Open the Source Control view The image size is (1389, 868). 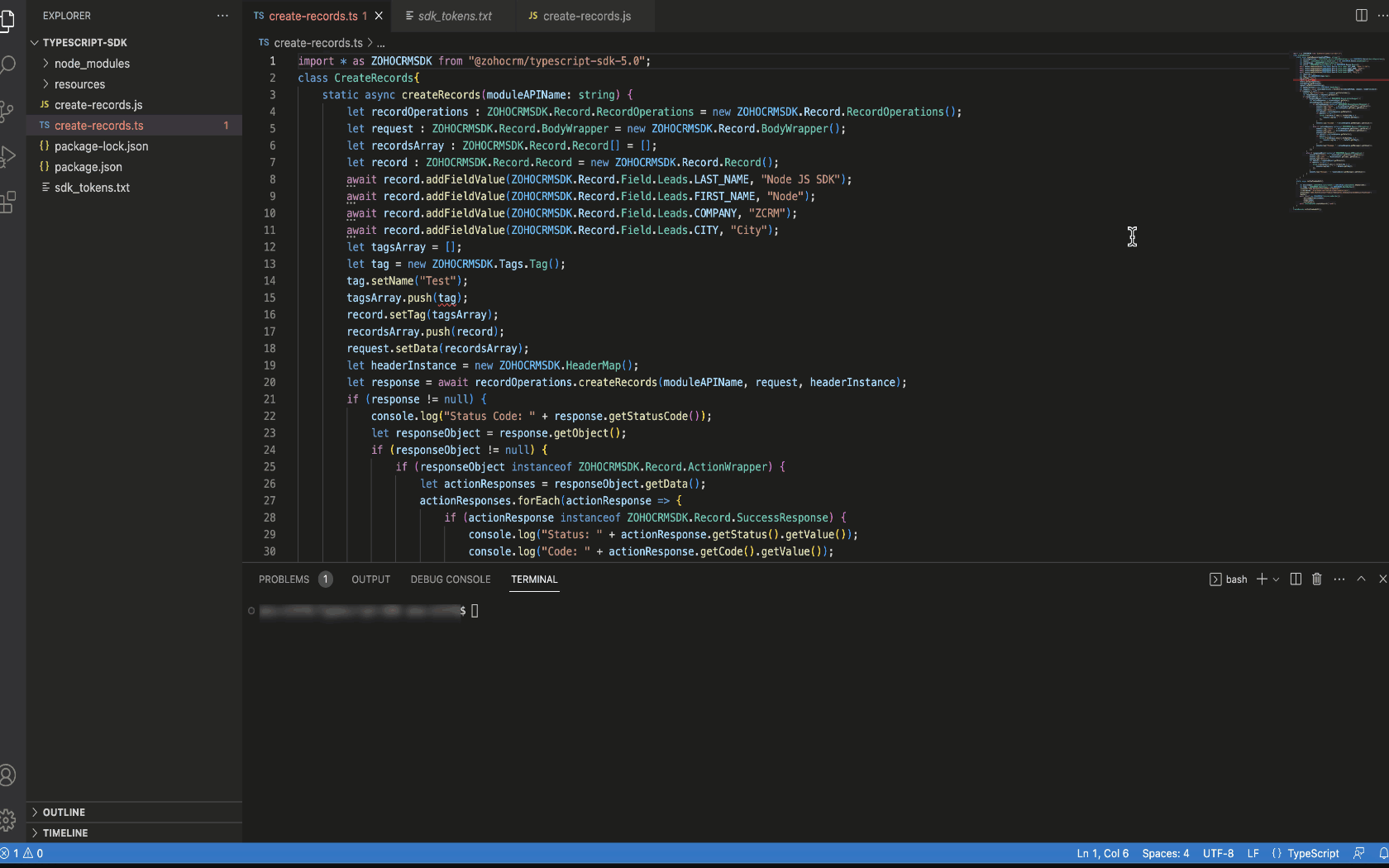point(7,112)
